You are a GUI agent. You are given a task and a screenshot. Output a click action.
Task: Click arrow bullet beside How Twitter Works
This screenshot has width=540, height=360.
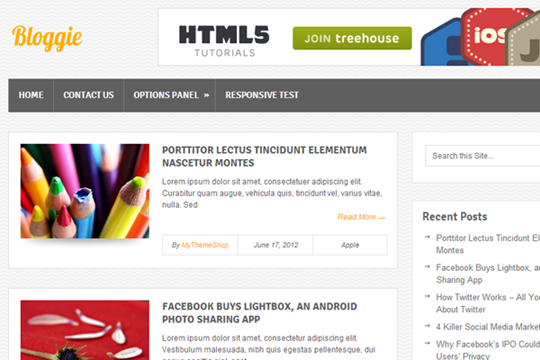[427, 296]
